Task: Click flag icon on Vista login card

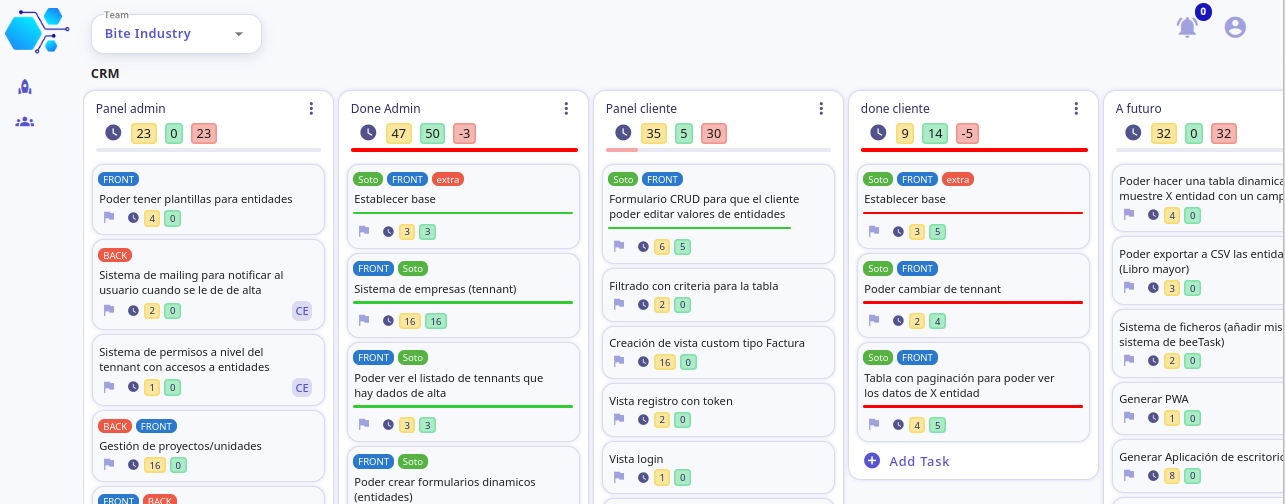Action: coord(619,477)
